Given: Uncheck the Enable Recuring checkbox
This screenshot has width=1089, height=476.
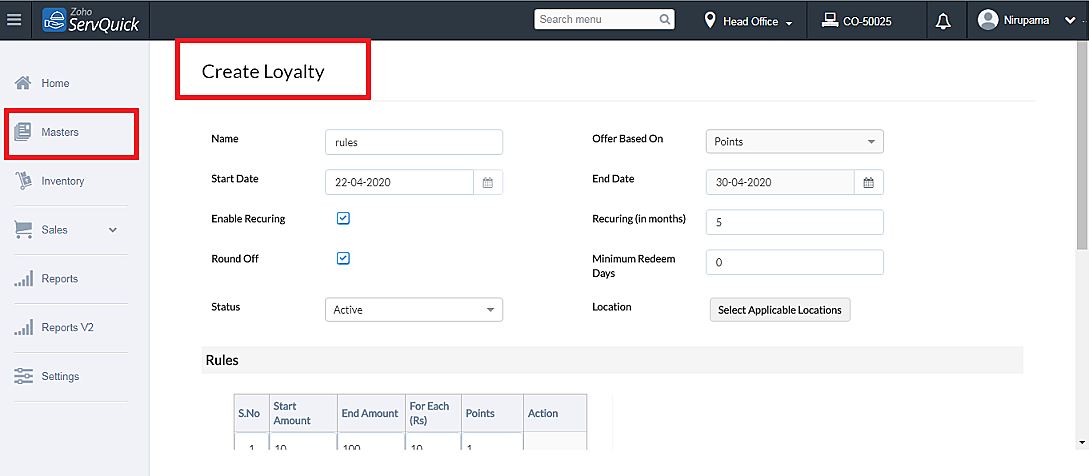Looking at the screenshot, I should coord(343,218).
